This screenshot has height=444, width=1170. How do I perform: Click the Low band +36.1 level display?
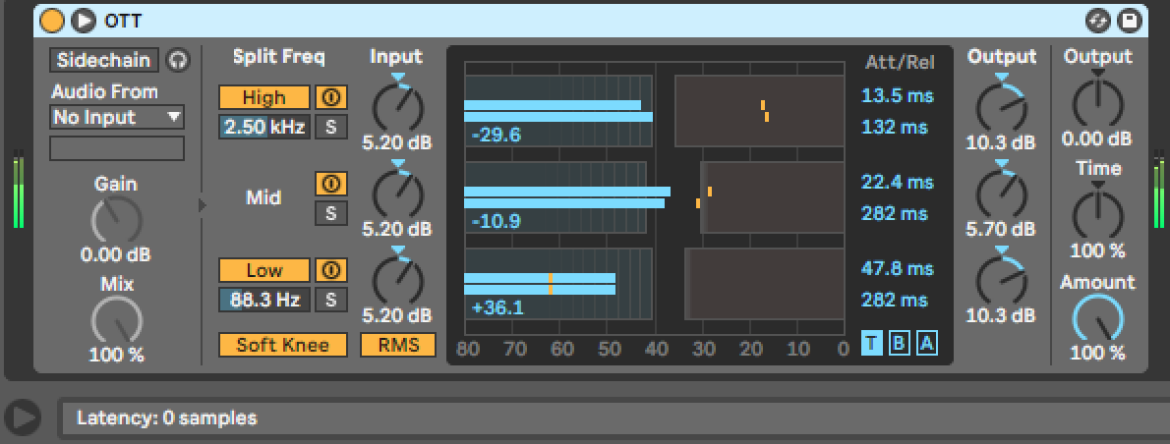[496, 307]
